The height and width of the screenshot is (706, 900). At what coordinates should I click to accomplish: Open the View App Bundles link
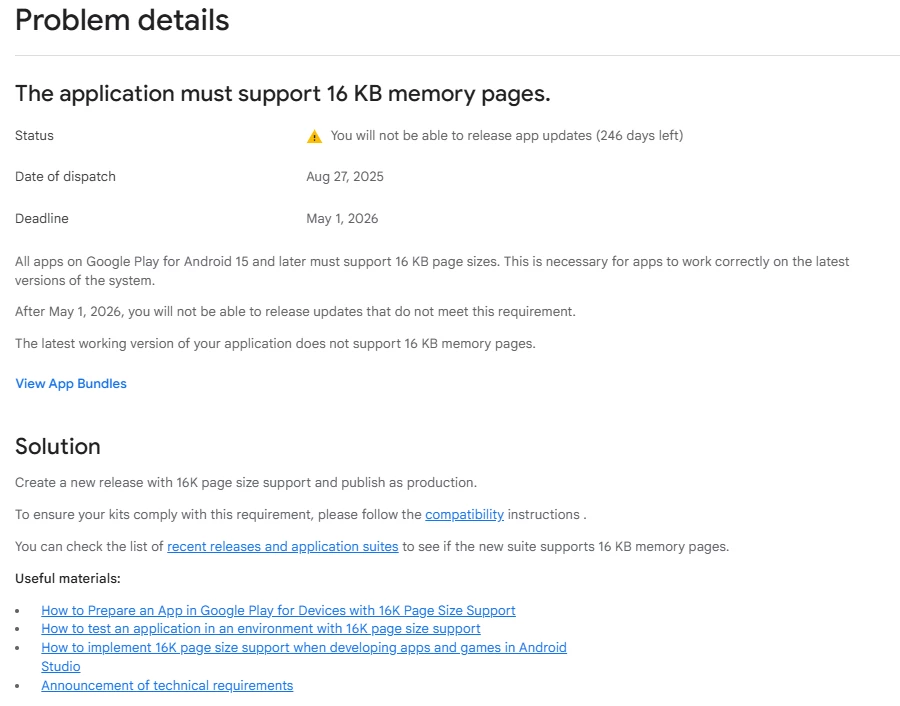(x=71, y=384)
